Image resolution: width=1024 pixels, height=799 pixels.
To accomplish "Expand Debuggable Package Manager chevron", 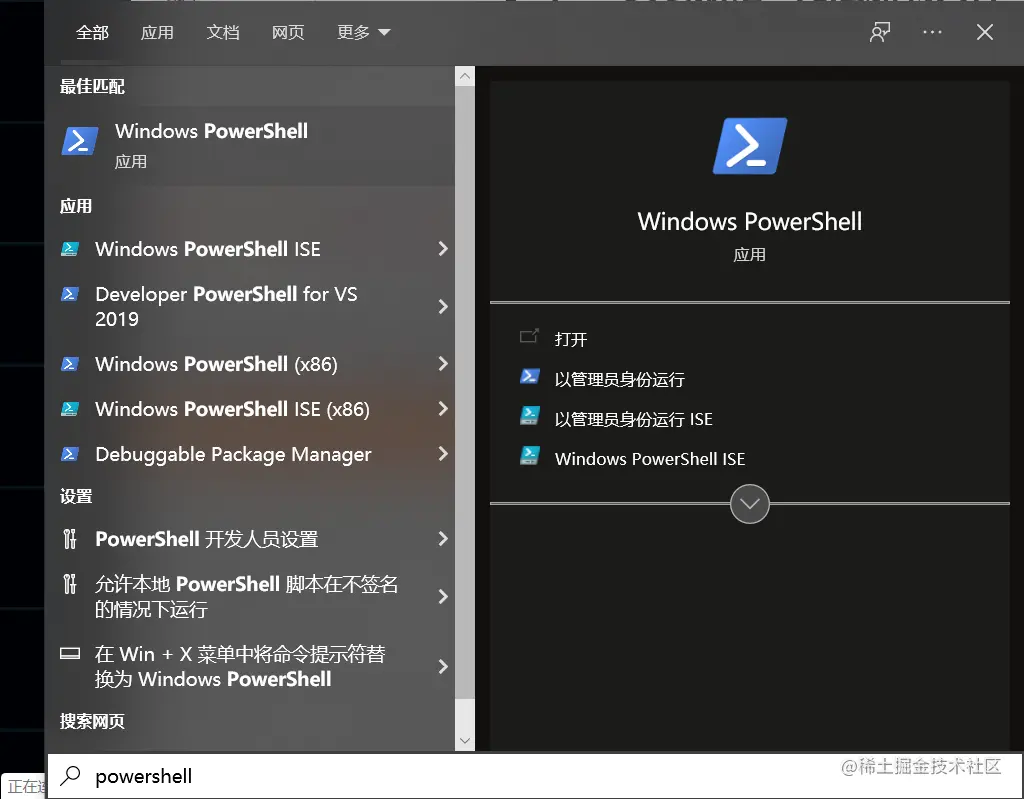I will point(443,453).
